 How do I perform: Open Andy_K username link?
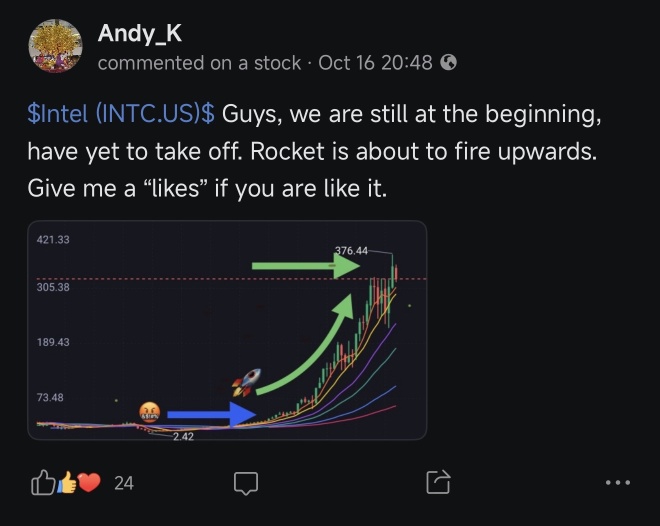click(140, 33)
